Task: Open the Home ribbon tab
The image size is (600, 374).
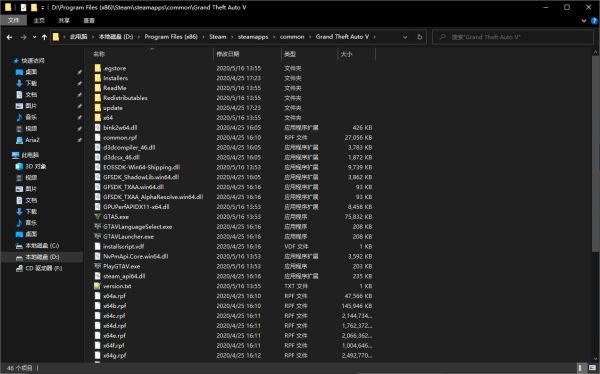Action: tap(39, 21)
